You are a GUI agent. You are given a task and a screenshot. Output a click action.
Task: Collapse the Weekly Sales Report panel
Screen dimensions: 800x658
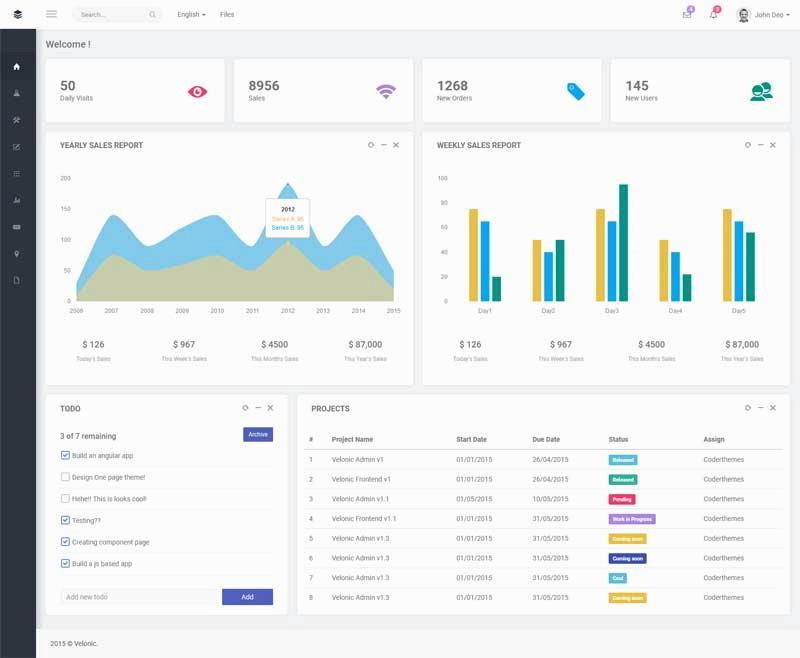[x=760, y=145]
